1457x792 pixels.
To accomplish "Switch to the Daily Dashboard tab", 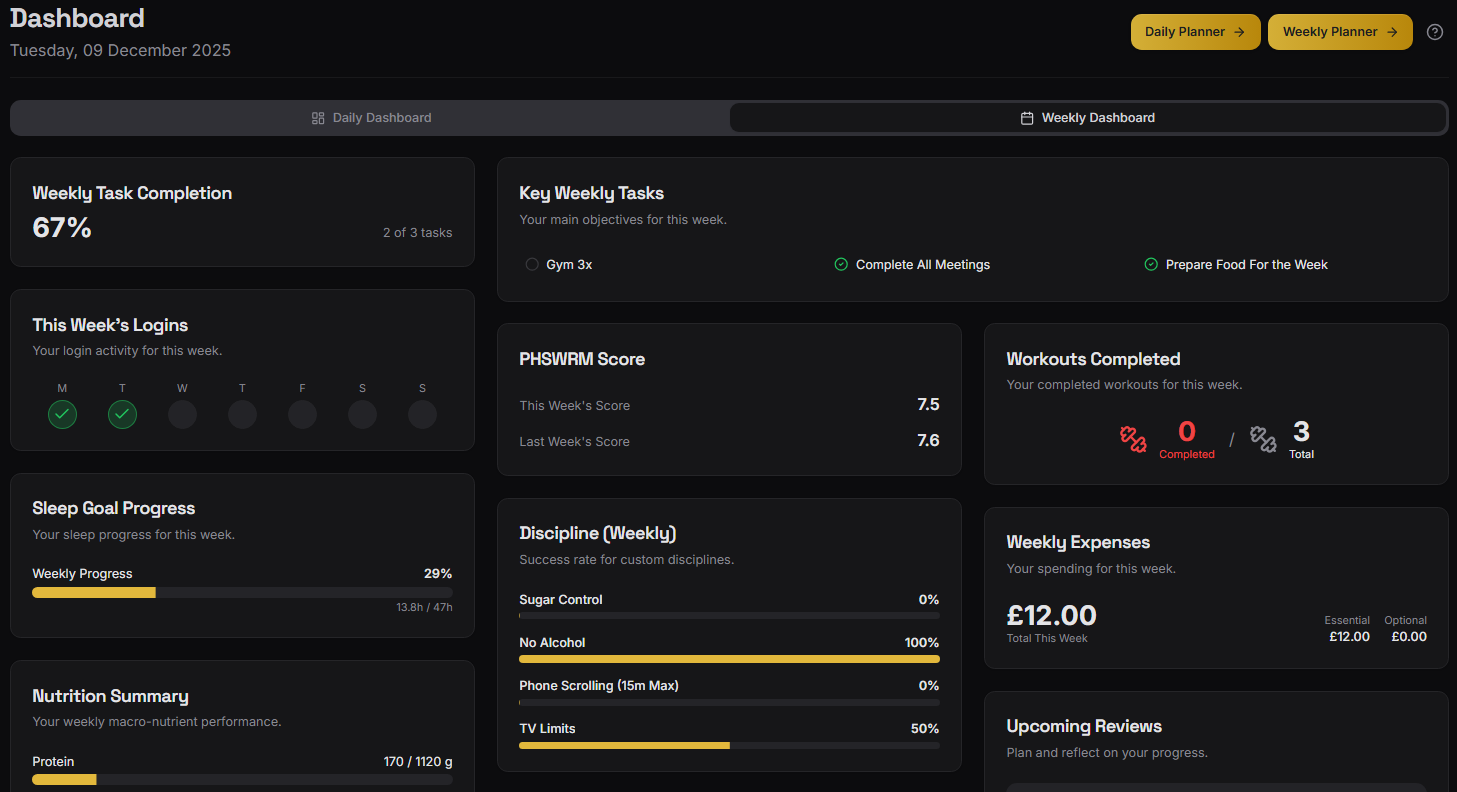I will (371, 117).
